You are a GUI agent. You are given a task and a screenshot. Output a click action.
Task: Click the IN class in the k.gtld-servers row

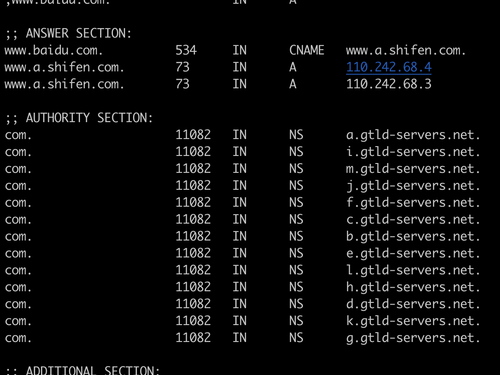pos(240,321)
